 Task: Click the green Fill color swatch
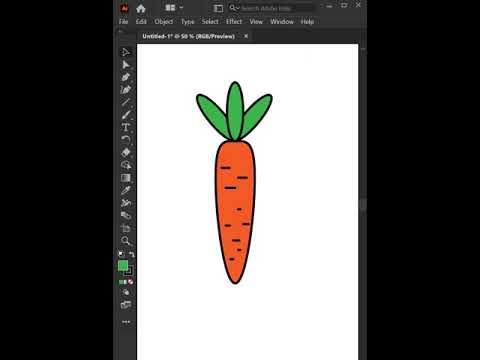pyautogui.click(x=123, y=265)
